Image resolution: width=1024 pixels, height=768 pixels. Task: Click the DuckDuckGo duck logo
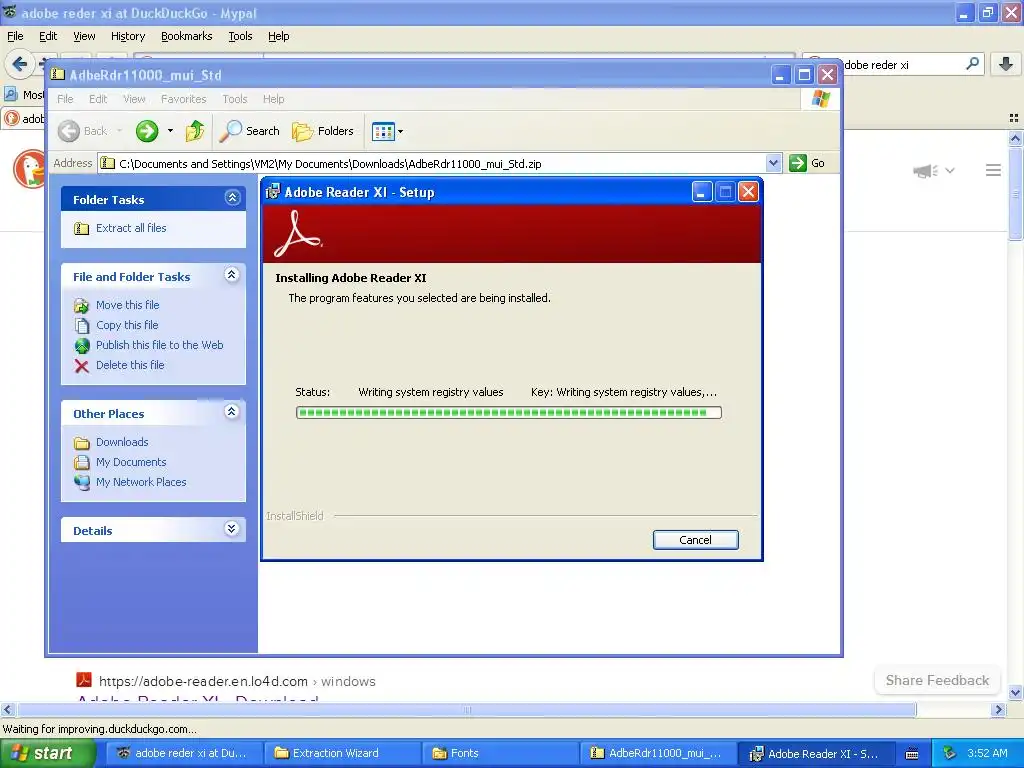click(x=29, y=169)
